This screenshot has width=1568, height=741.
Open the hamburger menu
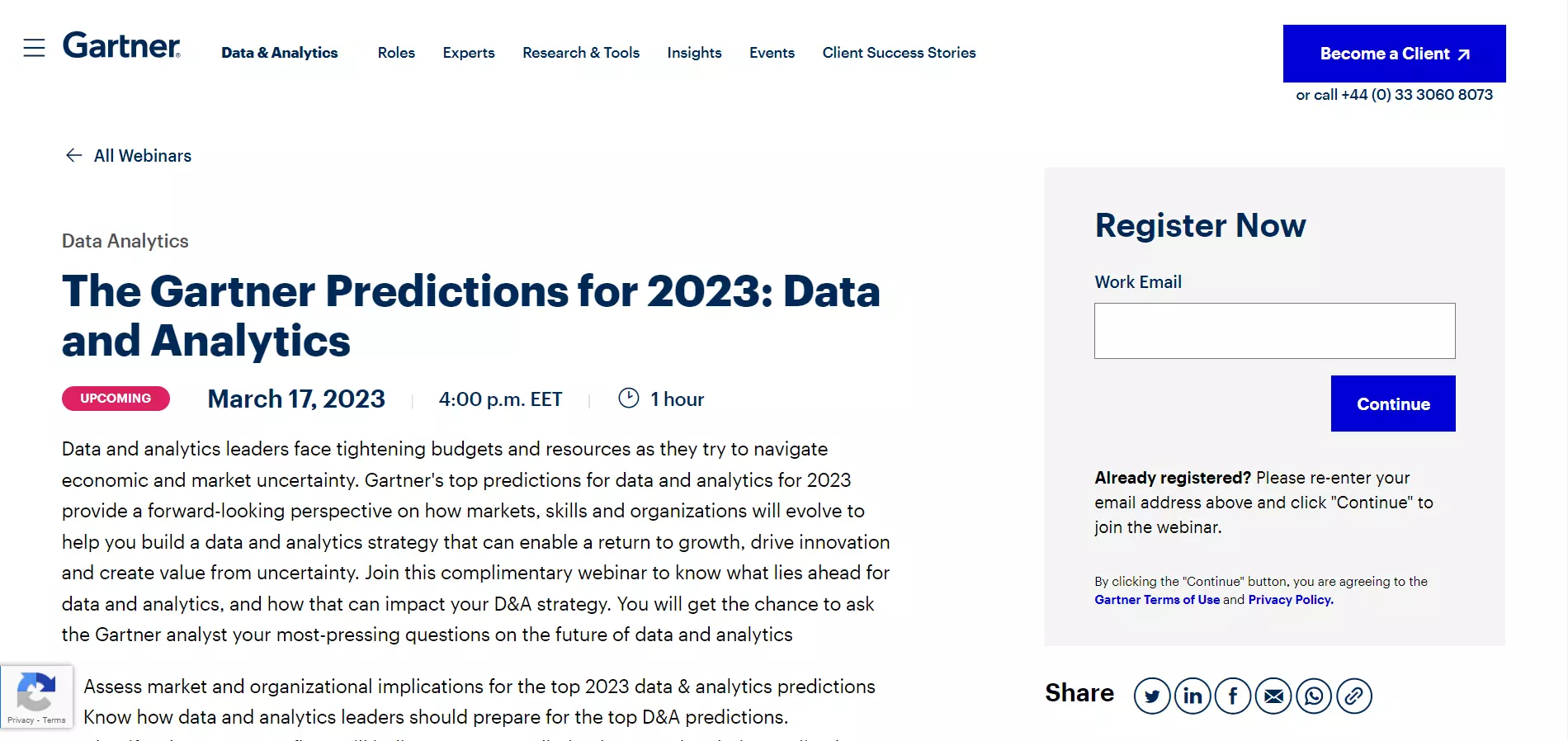[x=34, y=48]
